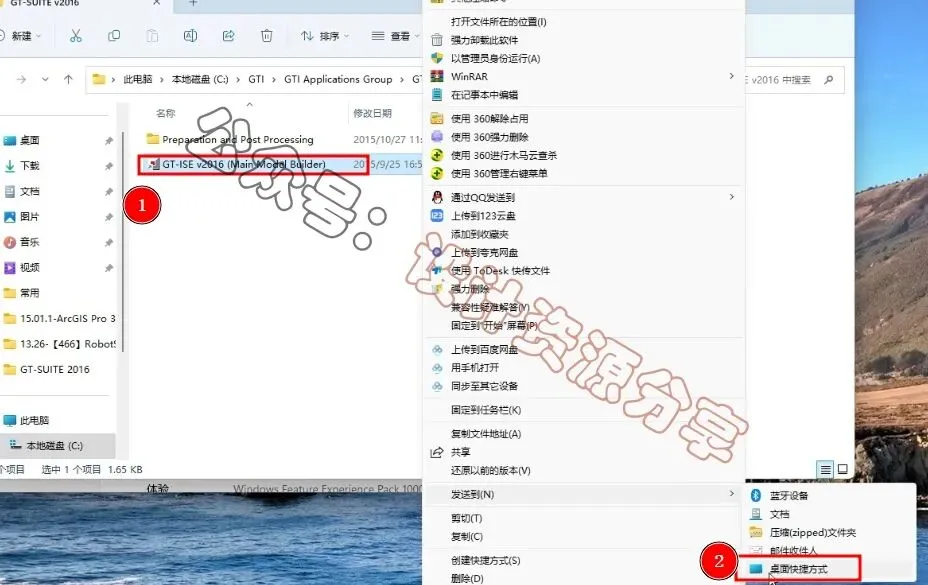The width and height of the screenshot is (928, 585).
Task: Choose 使用 360管理右键菜单
Action: tap(499, 173)
